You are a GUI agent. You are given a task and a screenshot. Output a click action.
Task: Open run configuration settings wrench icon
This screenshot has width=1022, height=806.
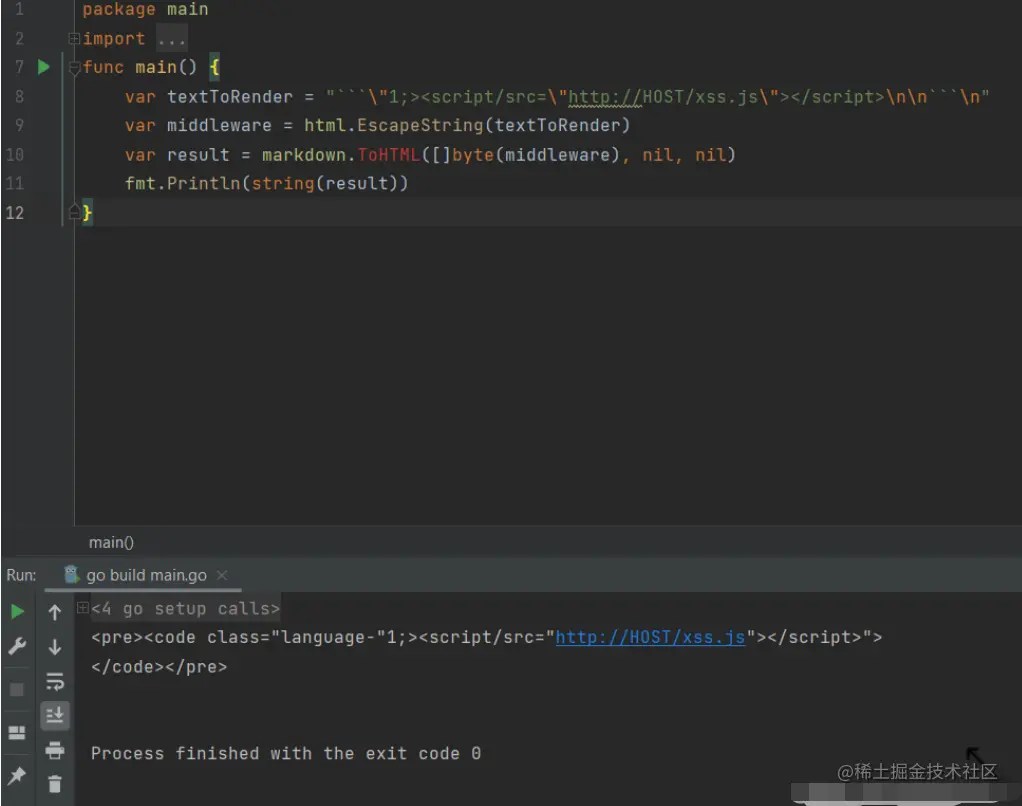pyautogui.click(x=17, y=646)
